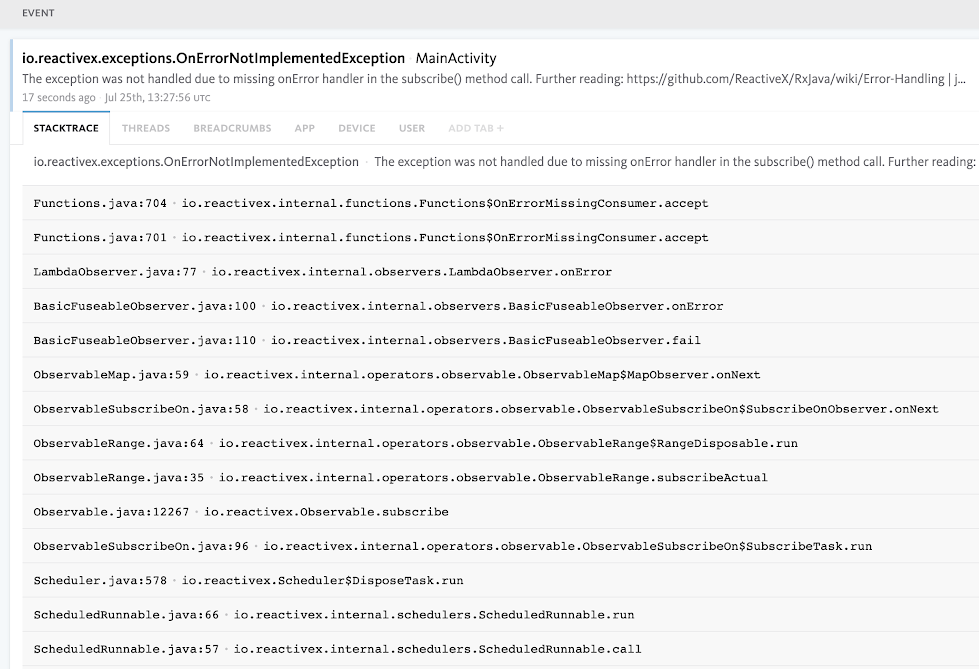Expand the LambdaObserver.java:77 frame
979x669 pixels.
tap(501, 272)
